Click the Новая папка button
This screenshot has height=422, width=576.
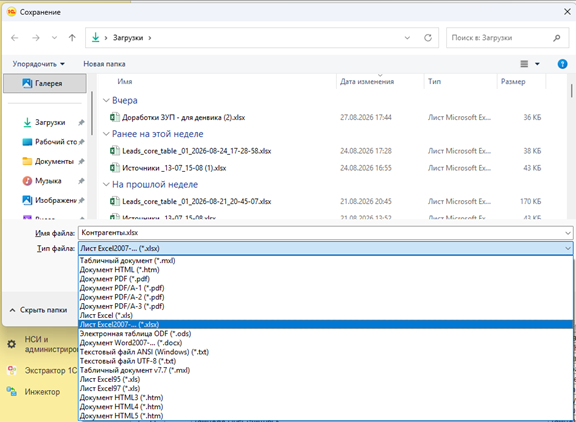pyautogui.click(x=104, y=64)
